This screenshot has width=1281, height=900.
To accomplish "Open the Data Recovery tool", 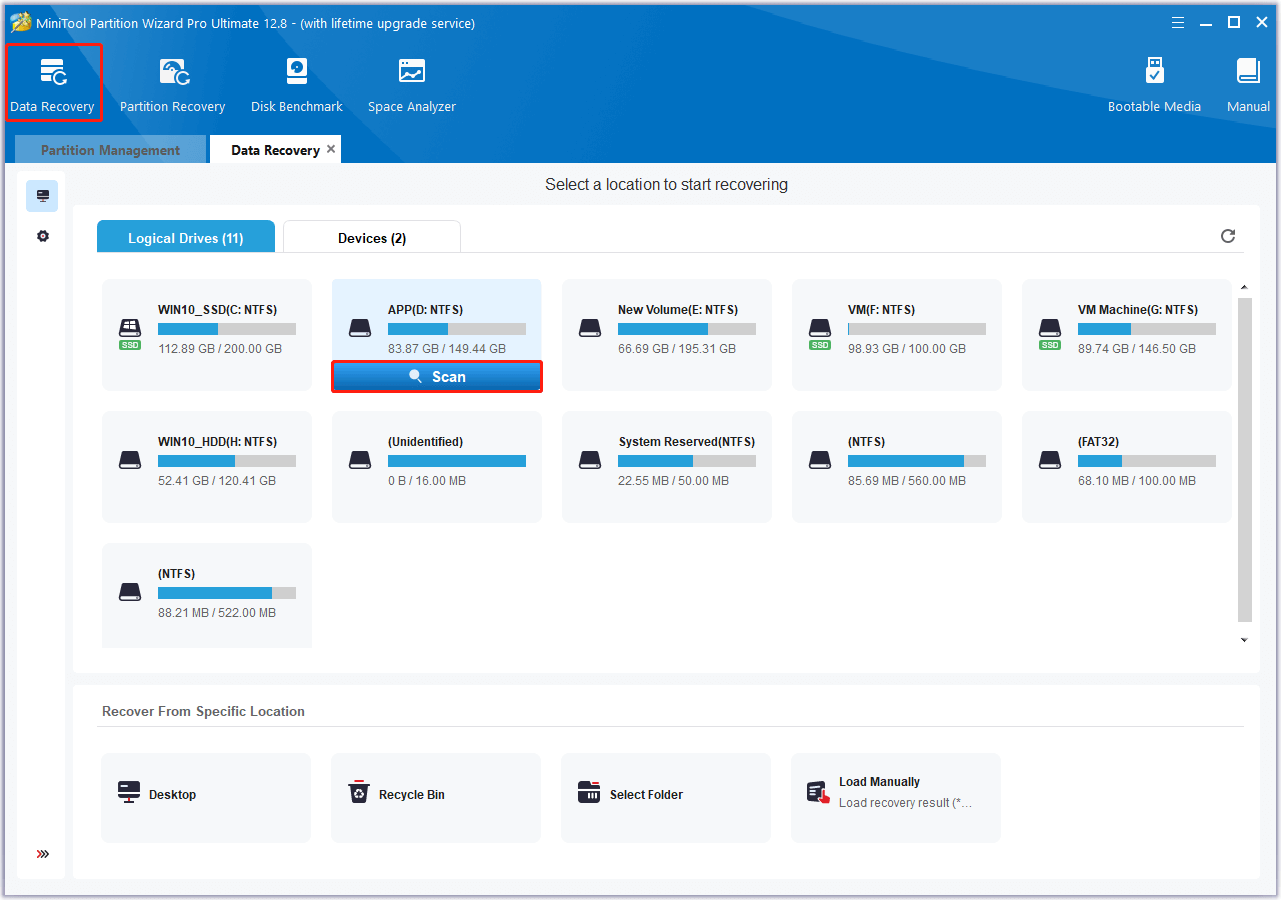I will [x=52, y=83].
